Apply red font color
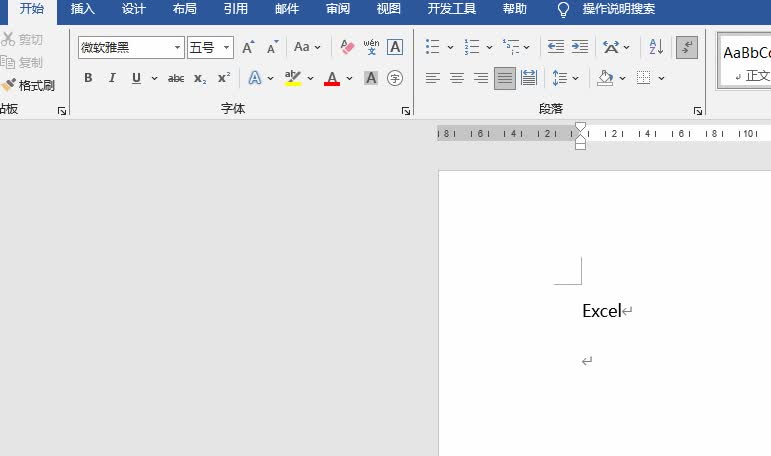Screen dimensions: 771x456 point(332,78)
